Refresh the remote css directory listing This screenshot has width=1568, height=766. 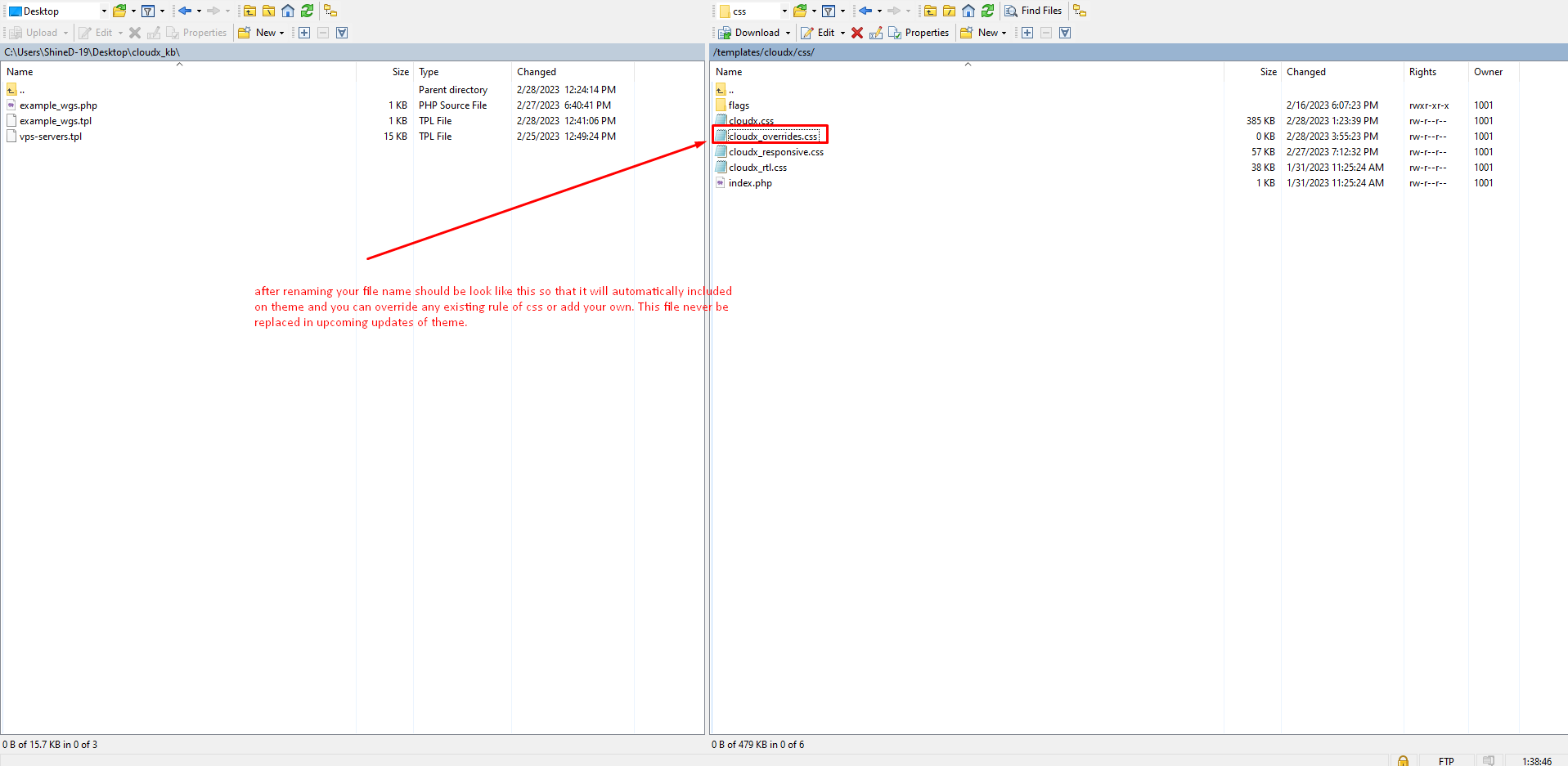988,11
